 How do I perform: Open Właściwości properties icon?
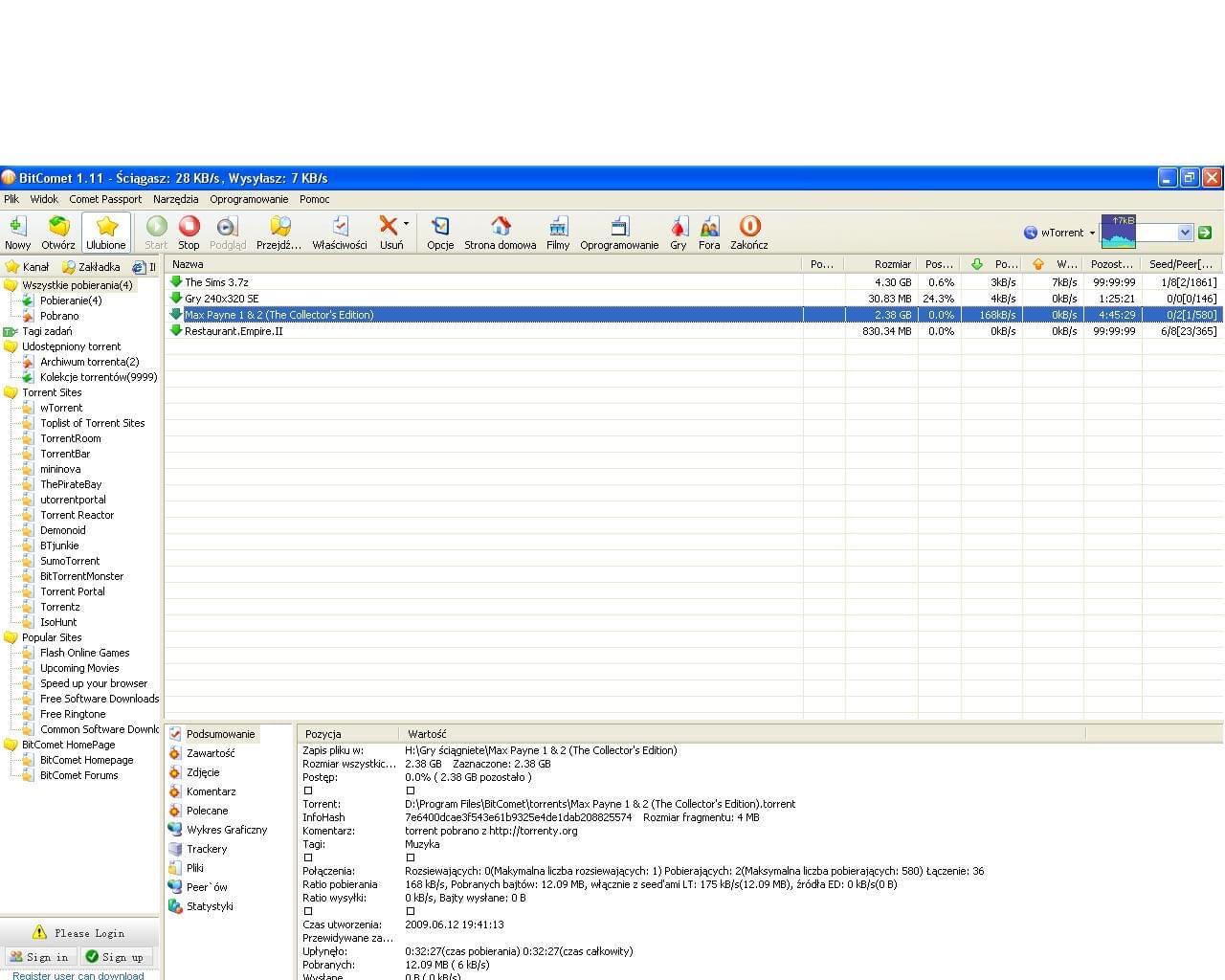pos(340,233)
